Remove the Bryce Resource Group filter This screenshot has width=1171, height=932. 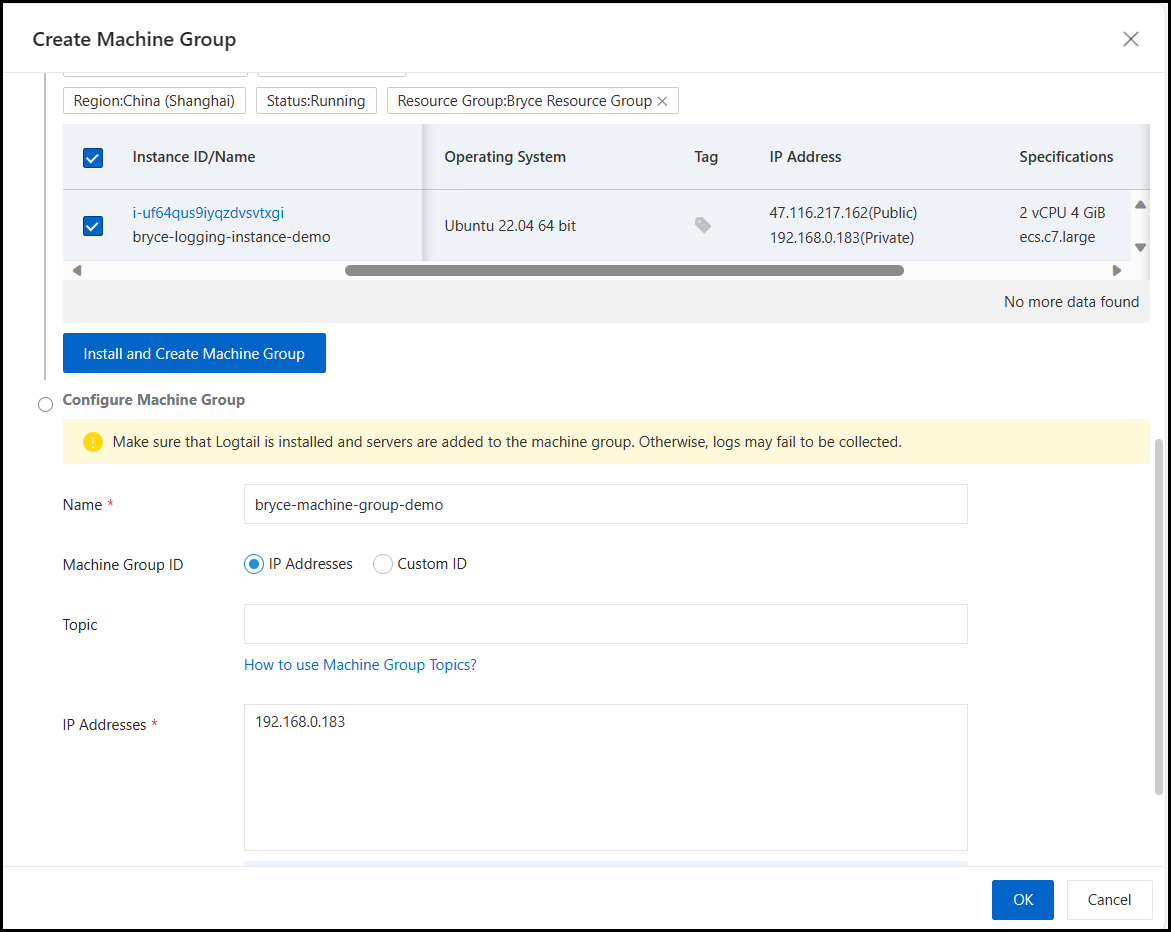click(x=662, y=101)
